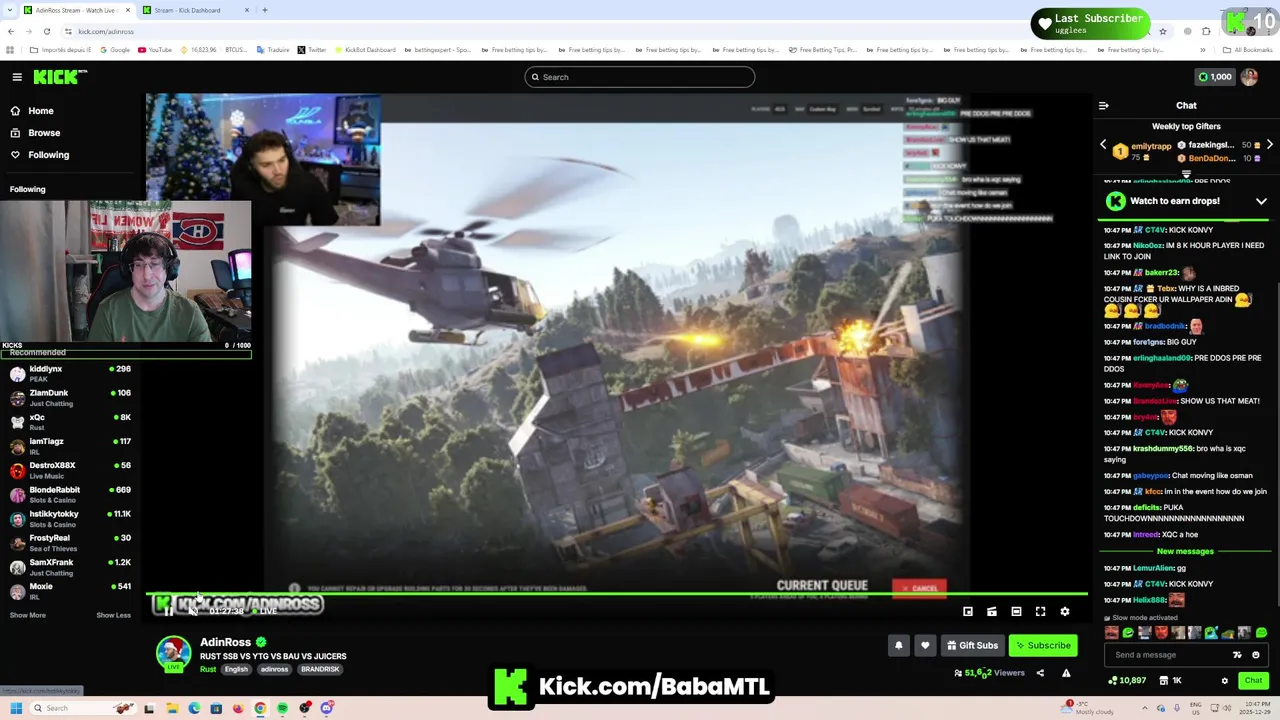The width and height of the screenshot is (1280, 720).
Task: Open the channel points 10,897 balance
Action: pyautogui.click(x=1127, y=681)
